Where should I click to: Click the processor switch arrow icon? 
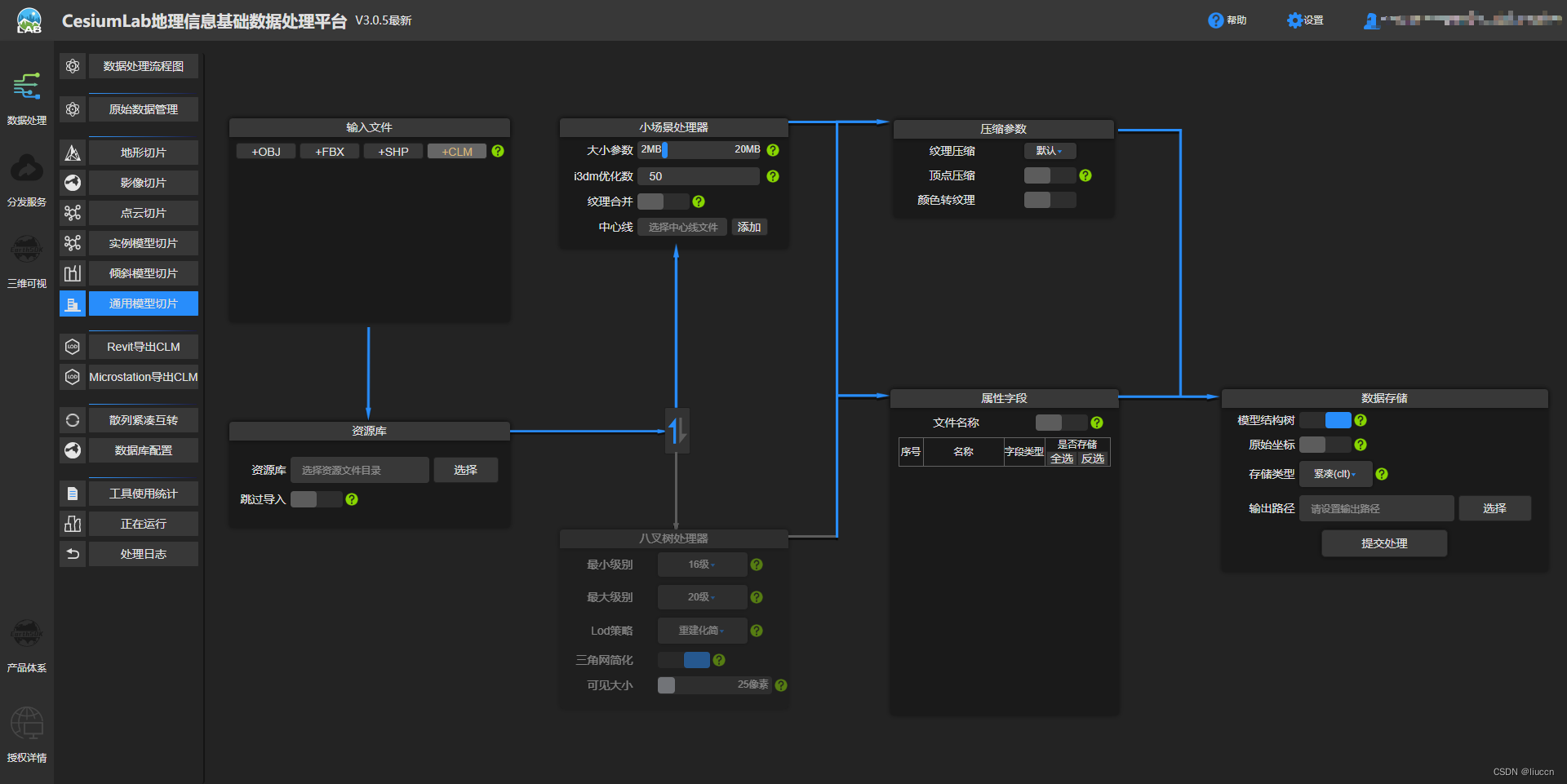coord(677,430)
